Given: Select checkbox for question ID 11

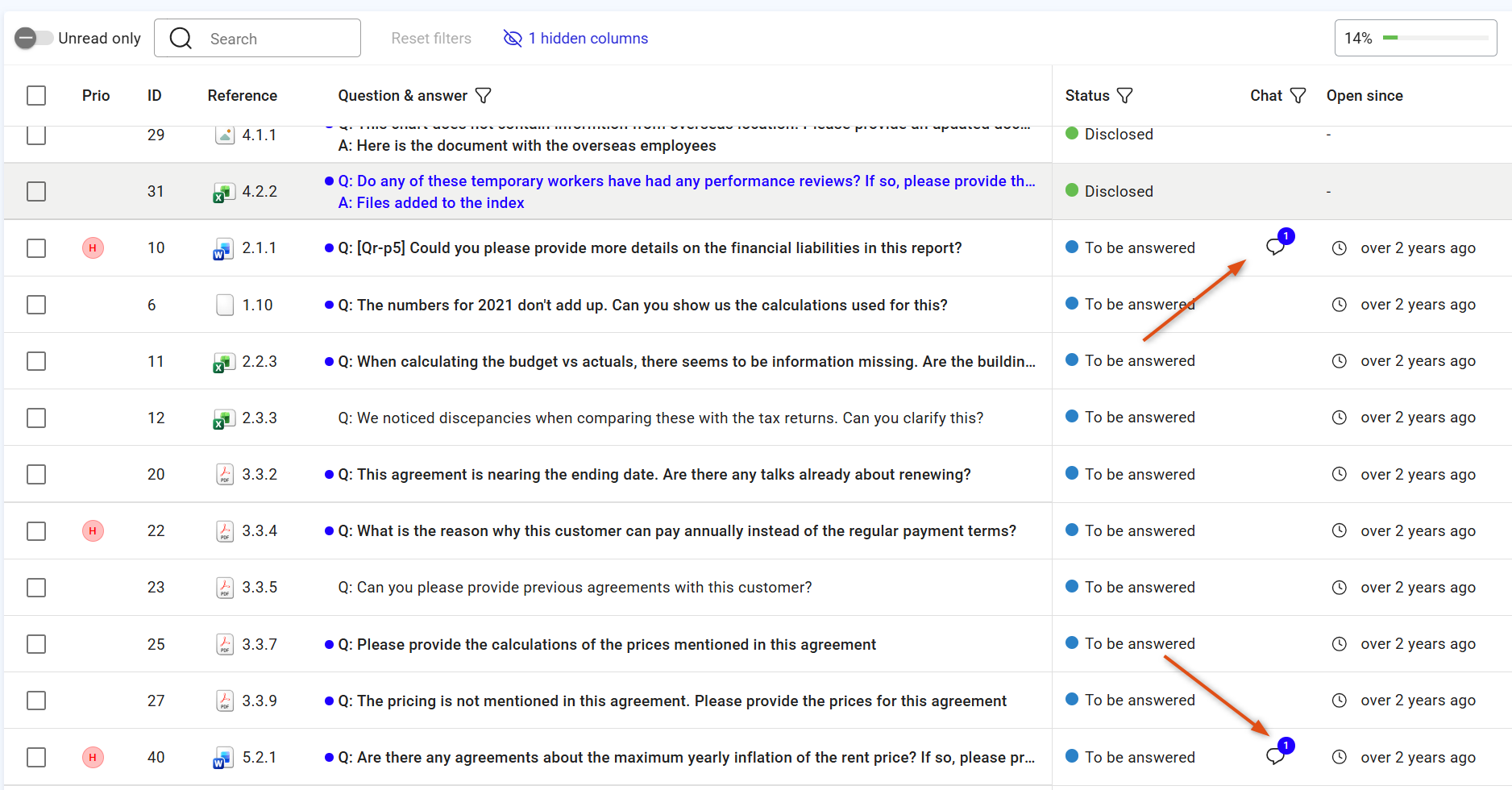Looking at the screenshot, I should 36,361.
